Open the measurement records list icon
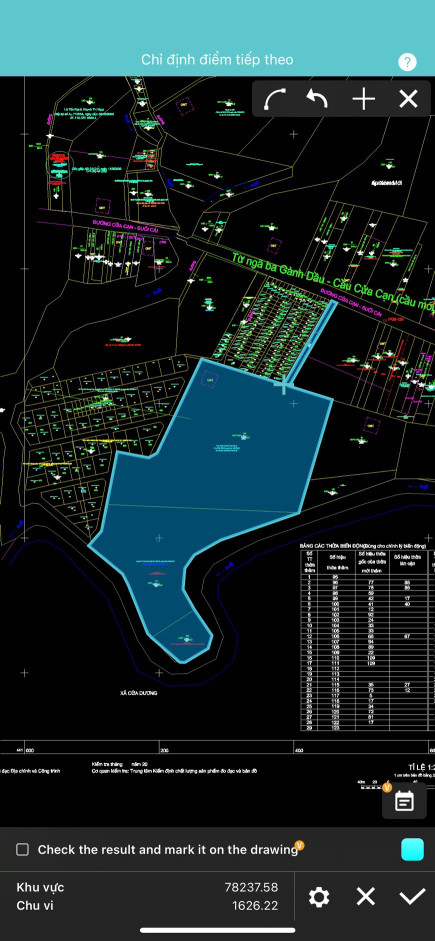Viewport: 435px width, 941px height. [x=404, y=801]
